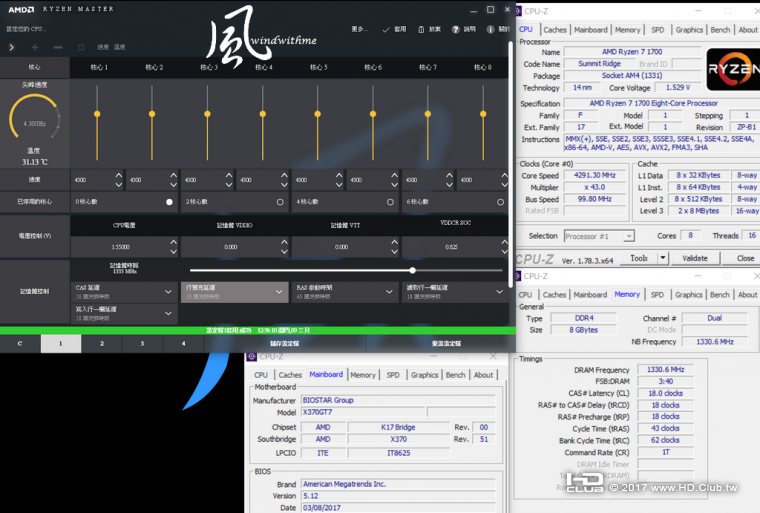Open the info icon in Ryzen Master header
Viewport: 760px width, 513px height.
click(489, 29)
